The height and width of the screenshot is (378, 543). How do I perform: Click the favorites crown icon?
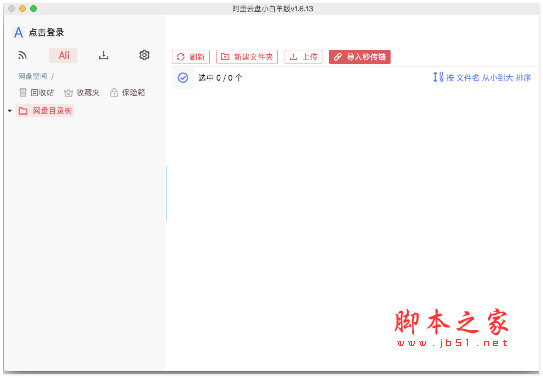[68, 92]
